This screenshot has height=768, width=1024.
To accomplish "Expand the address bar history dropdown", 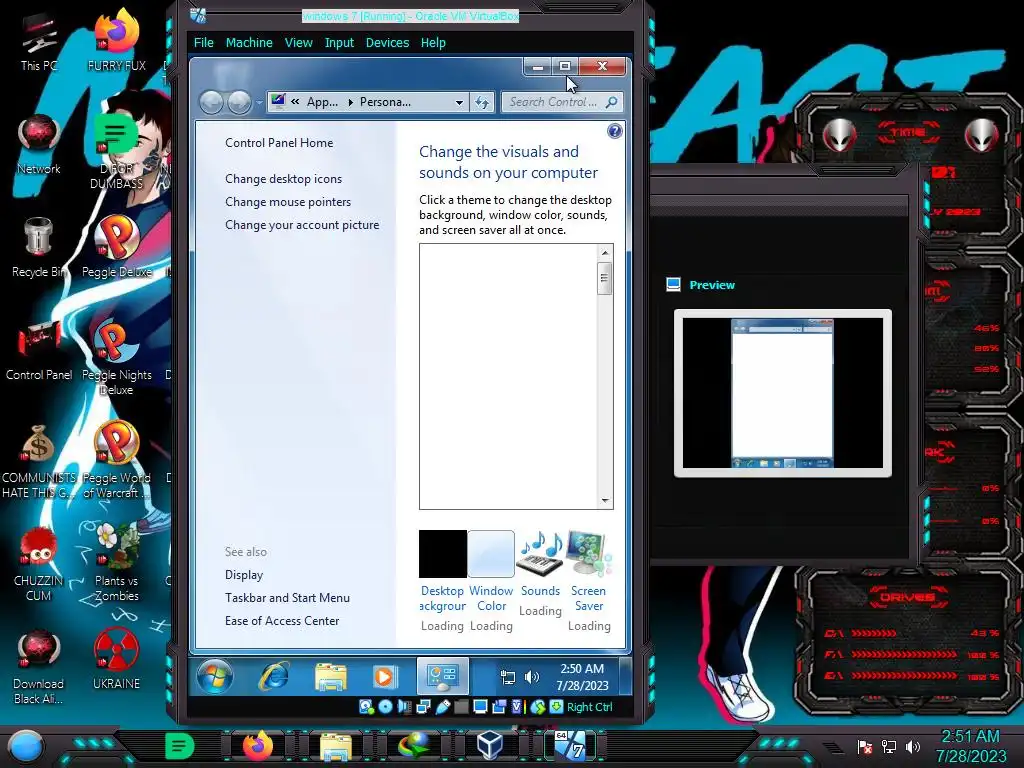I will point(459,103).
